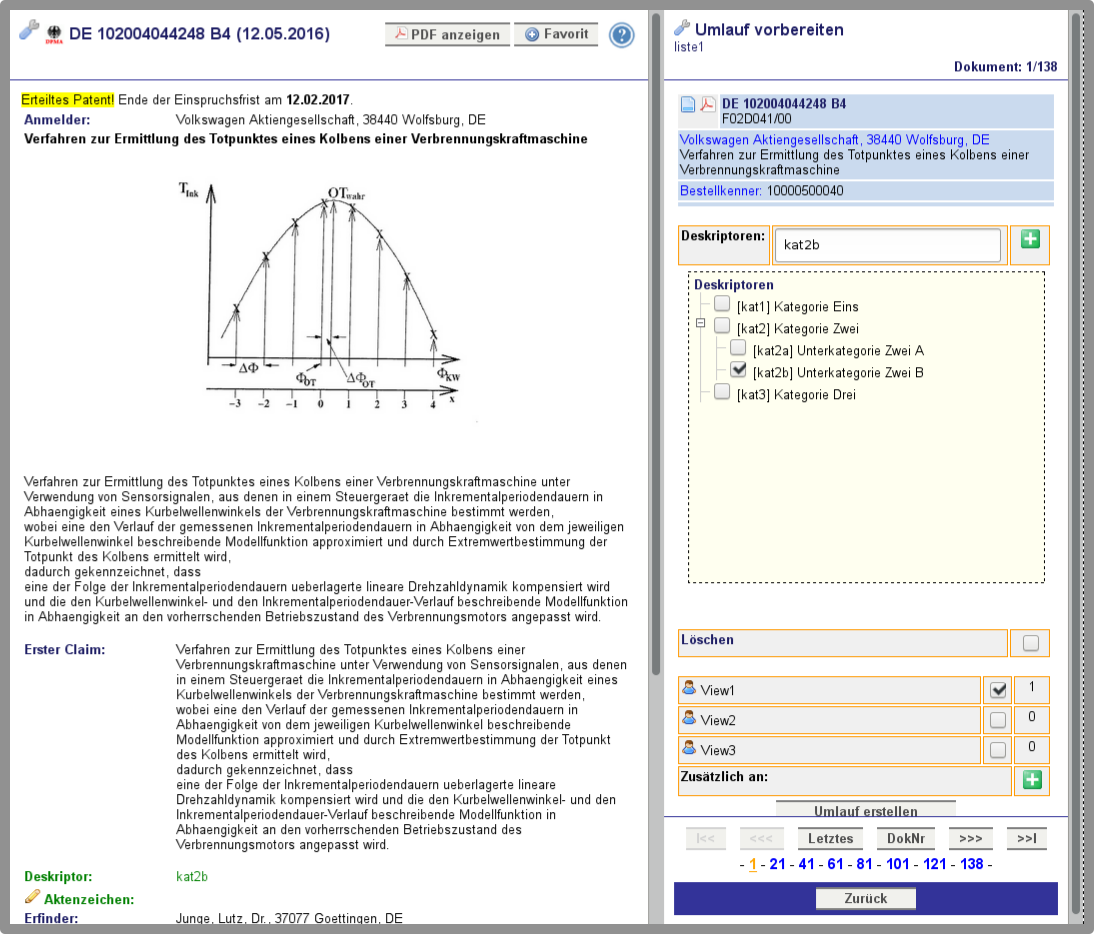Screen dimensions: 1094x934
Task: Click the user icon of View1
Action: [689, 688]
